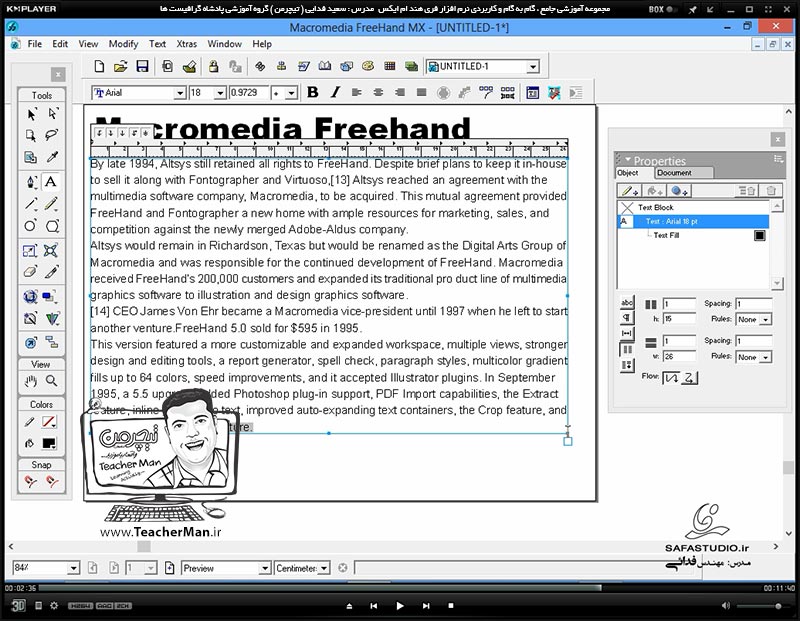This screenshot has height=621, width=800.
Task: Select the Pen tool
Action: pyautogui.click(x=31, y=182)
